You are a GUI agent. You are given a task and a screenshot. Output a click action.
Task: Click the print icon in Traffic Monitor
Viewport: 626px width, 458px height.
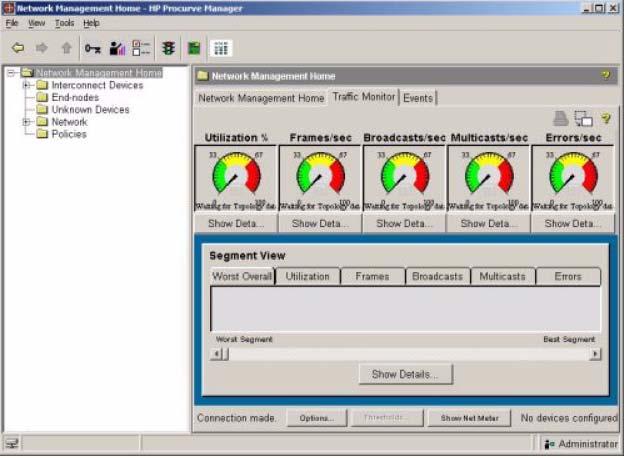561,119
